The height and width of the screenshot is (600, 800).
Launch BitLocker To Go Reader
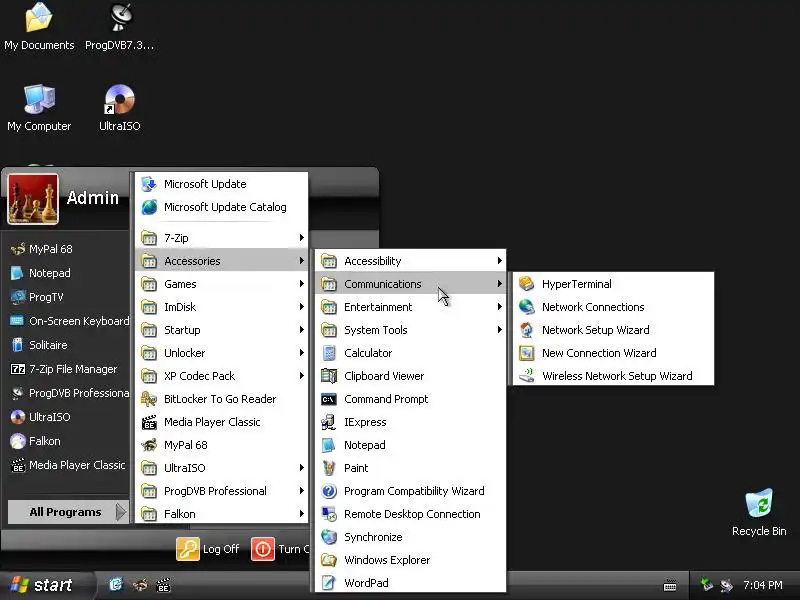[x=222, y=399]
